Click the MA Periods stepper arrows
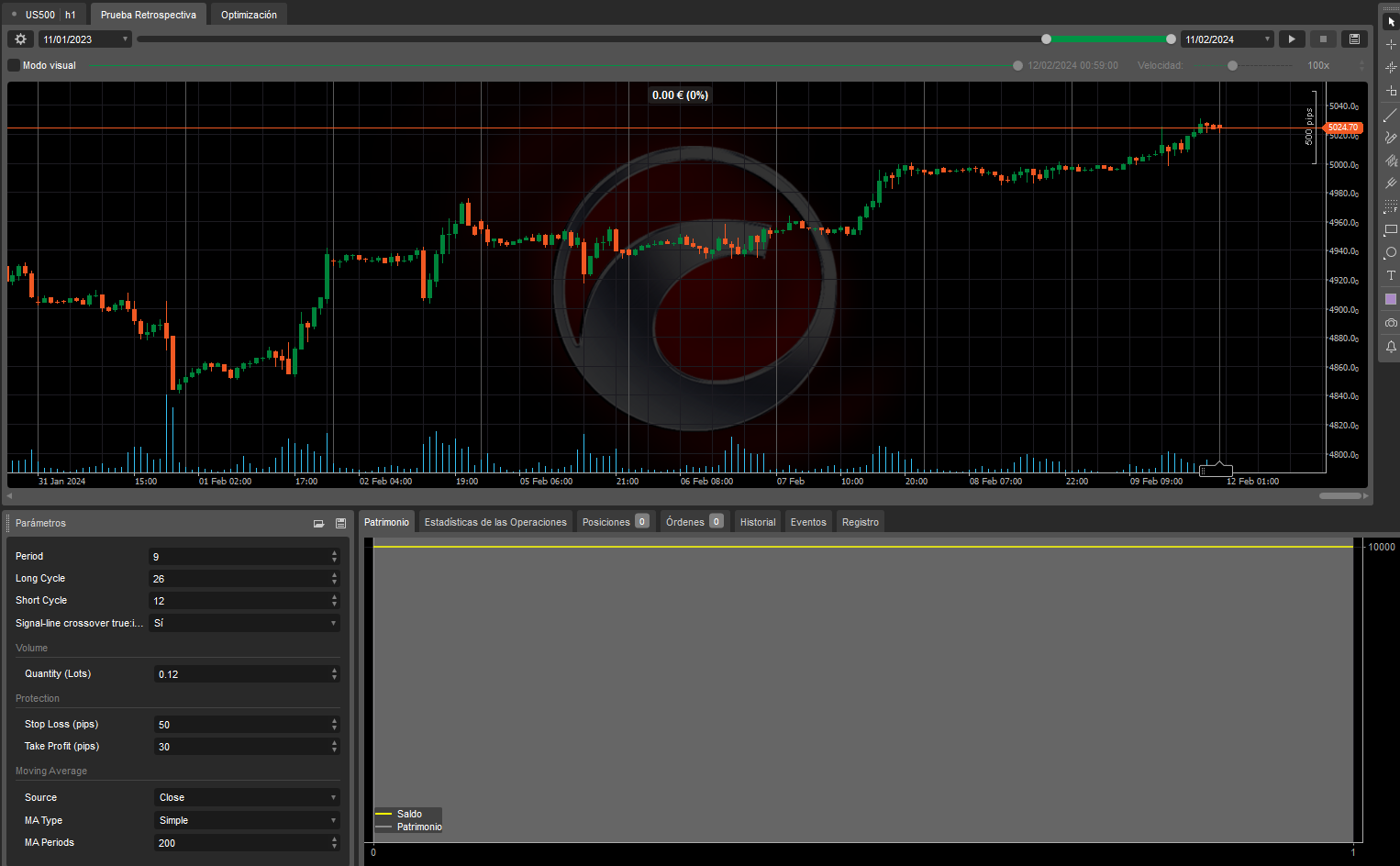The width and height of the screenshot is (1400, 866). click(334, 843)
